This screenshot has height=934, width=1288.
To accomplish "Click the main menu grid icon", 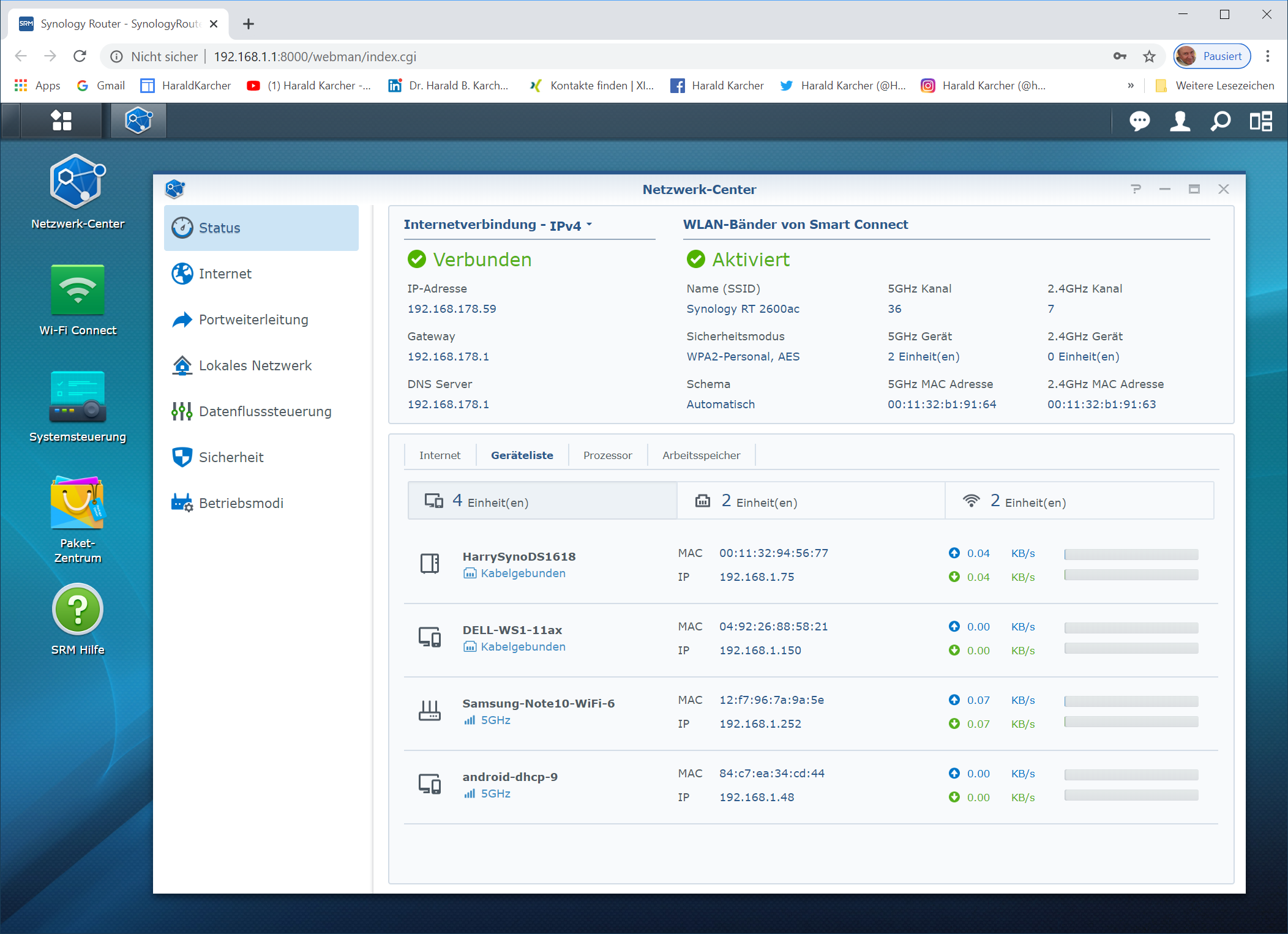I will click(x=61, y=121).
